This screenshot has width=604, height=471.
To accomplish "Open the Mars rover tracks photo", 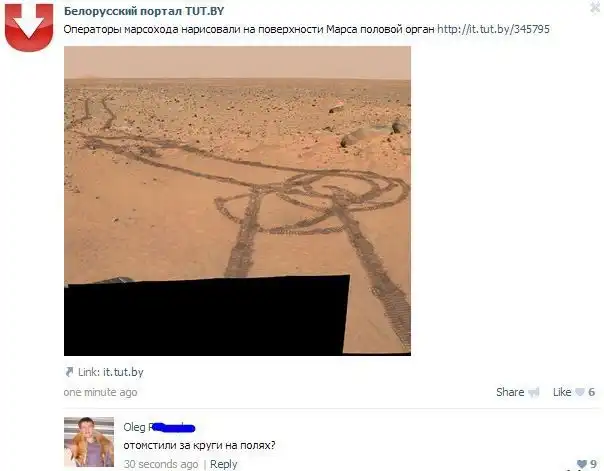I will point(237,201).
